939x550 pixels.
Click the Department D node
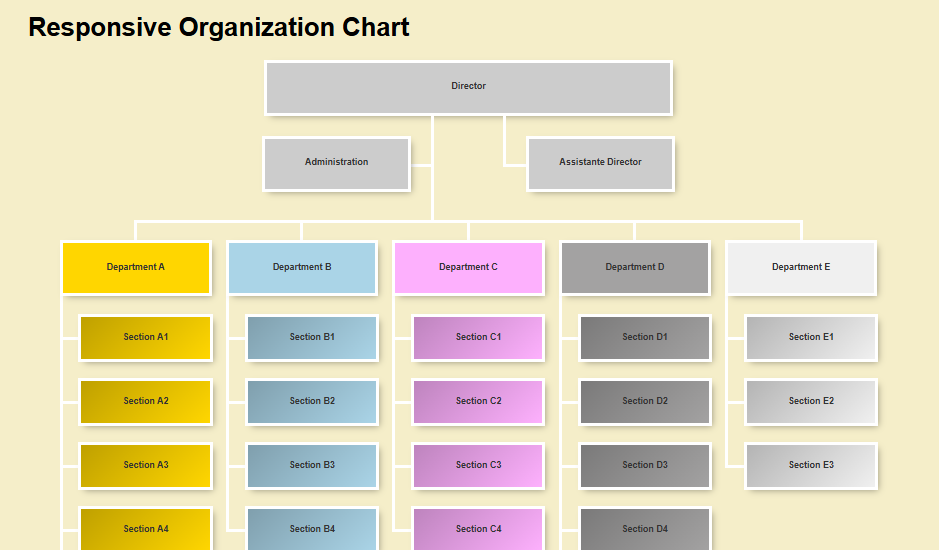point(635,268)
